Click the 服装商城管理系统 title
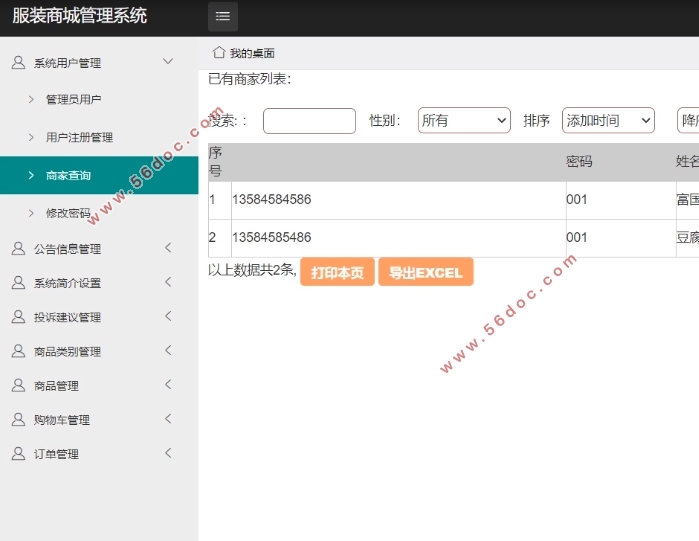The width and height of the screenshot is (699, 541). coord(79,16)
